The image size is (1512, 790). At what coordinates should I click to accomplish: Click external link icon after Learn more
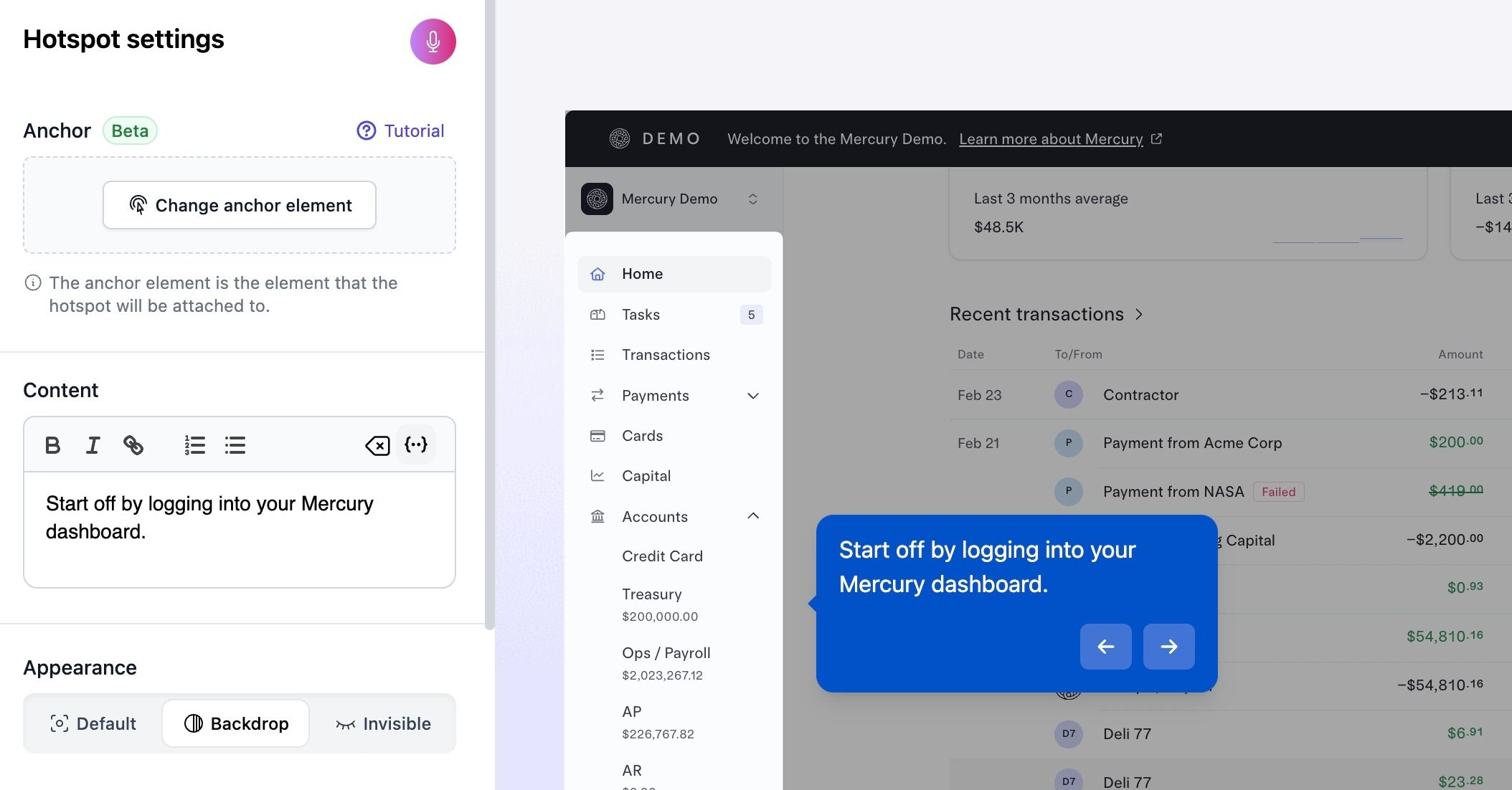pyautogui.click(x=1156, y=138)
